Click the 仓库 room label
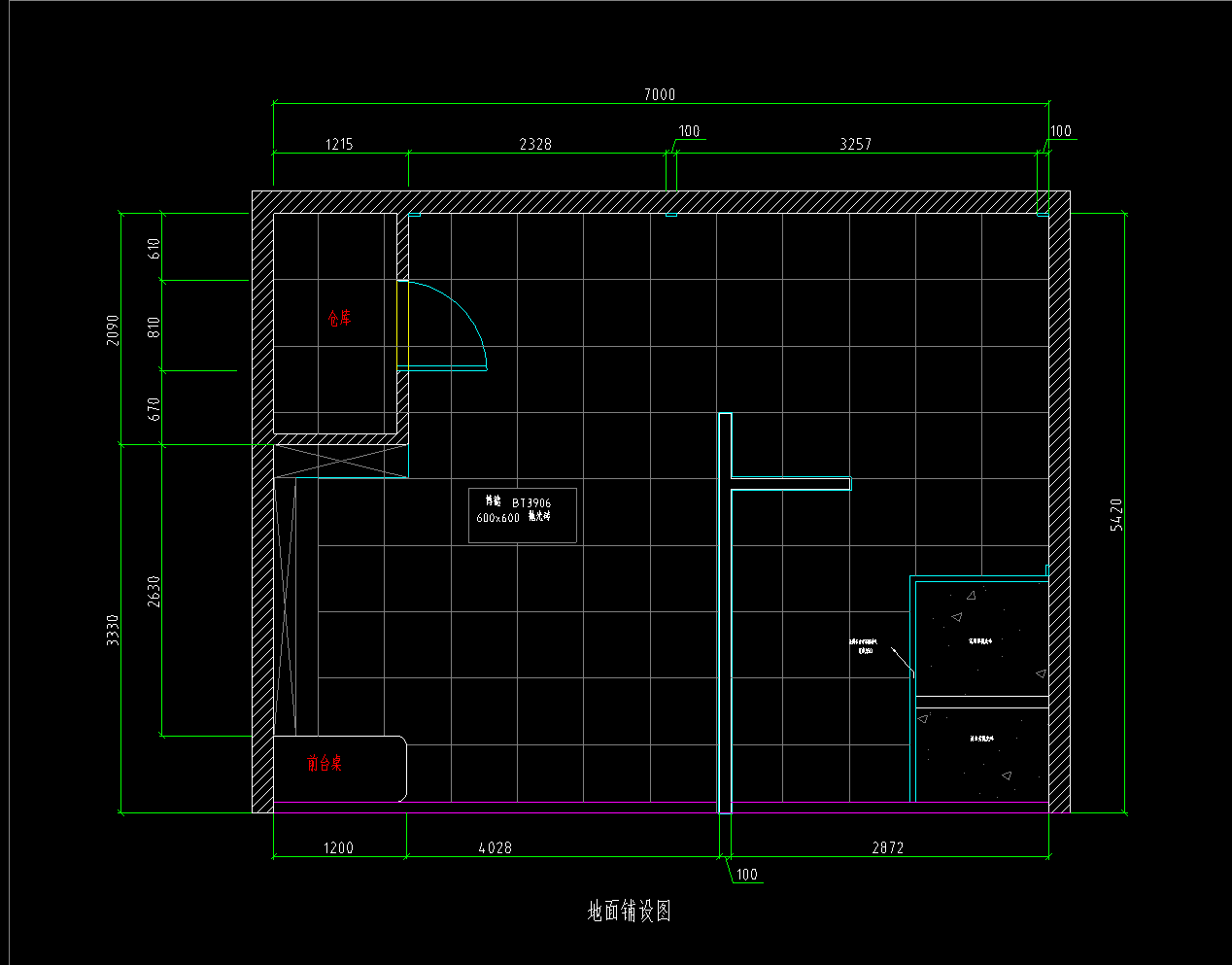Screen dimensions: 1232x965 tap(339, 318)
